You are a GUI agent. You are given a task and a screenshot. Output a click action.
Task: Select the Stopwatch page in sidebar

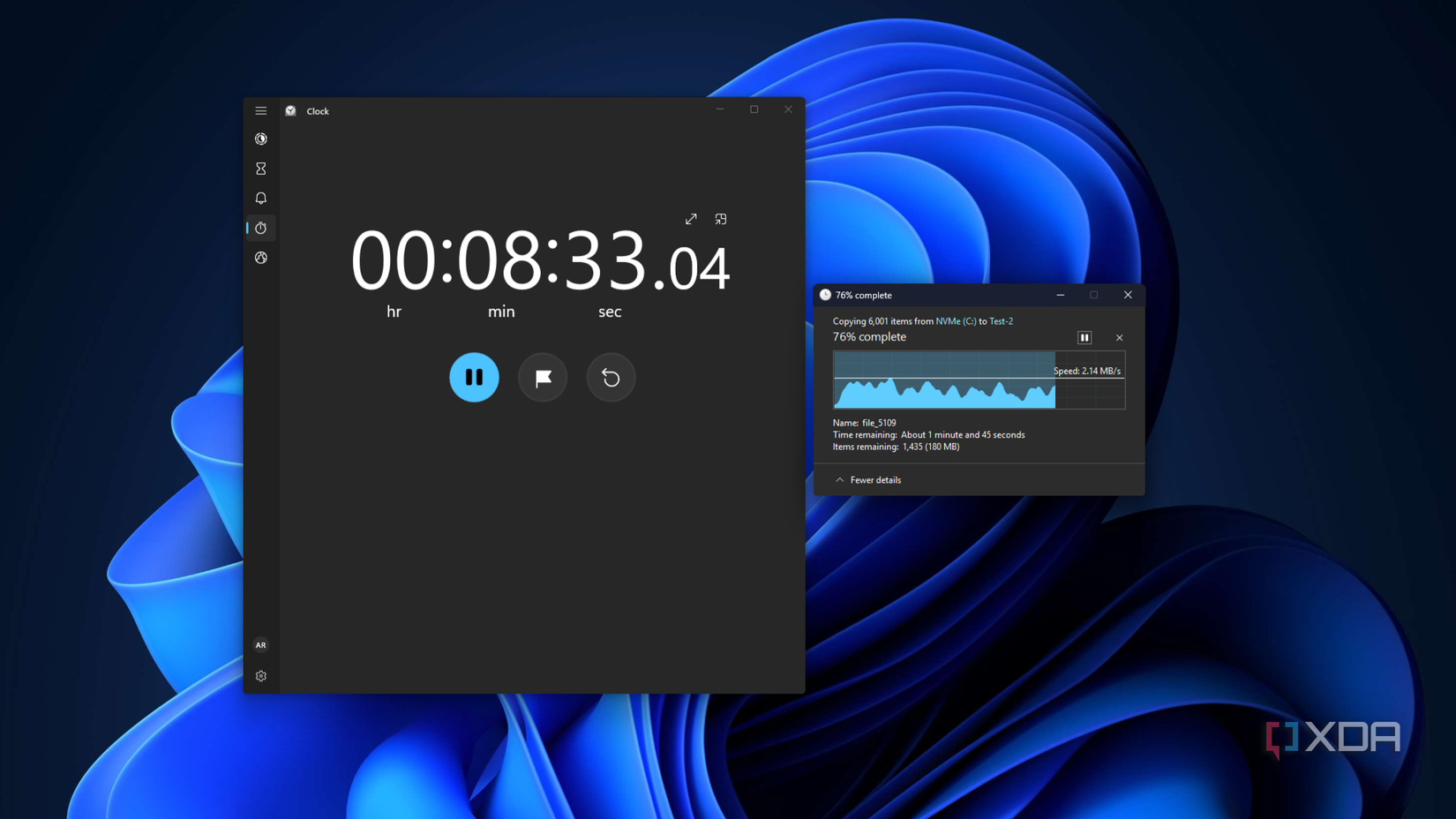point(261,228)
